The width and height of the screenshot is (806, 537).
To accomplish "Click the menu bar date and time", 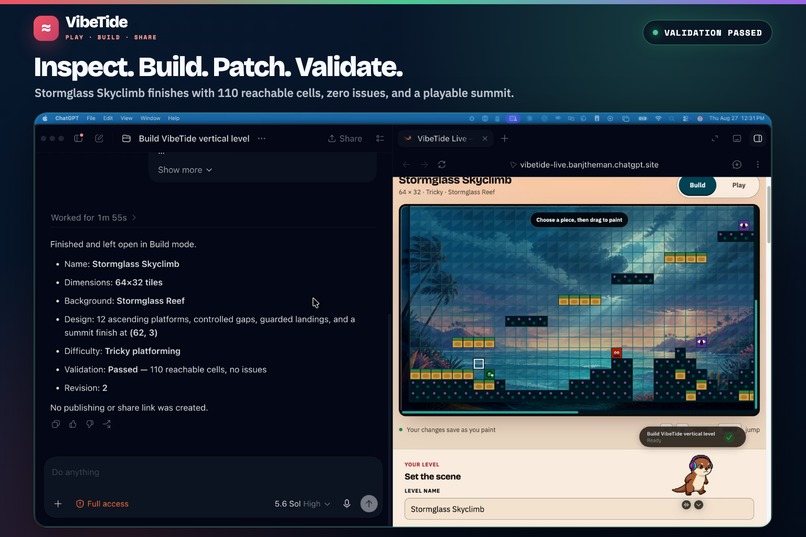I will tap(736, 118).
